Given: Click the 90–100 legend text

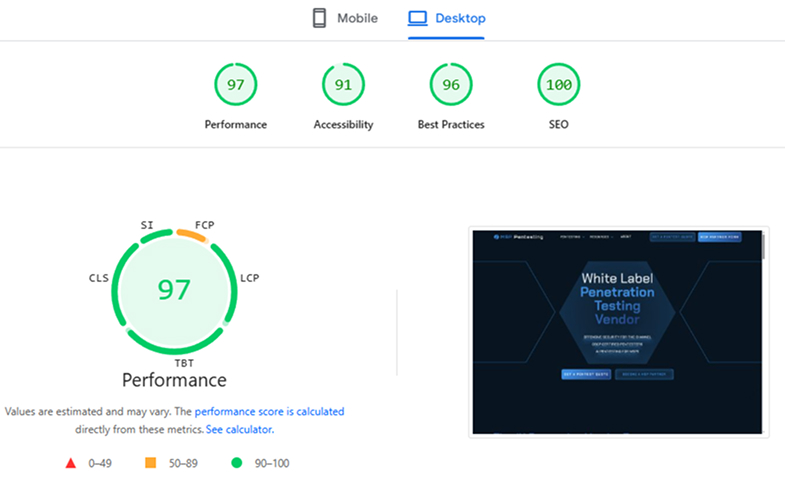Looking at the screenshot, I should click(x=272, y=463).
